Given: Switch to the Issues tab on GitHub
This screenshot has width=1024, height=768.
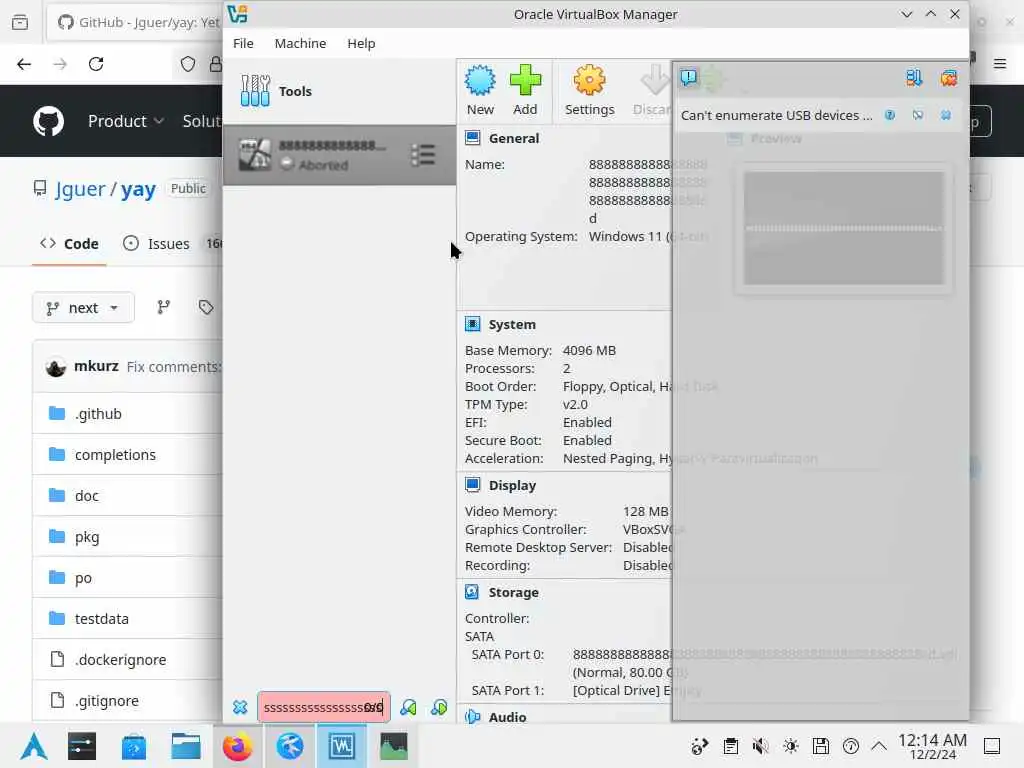Looking at the screenshot, I should pos(157,244).
